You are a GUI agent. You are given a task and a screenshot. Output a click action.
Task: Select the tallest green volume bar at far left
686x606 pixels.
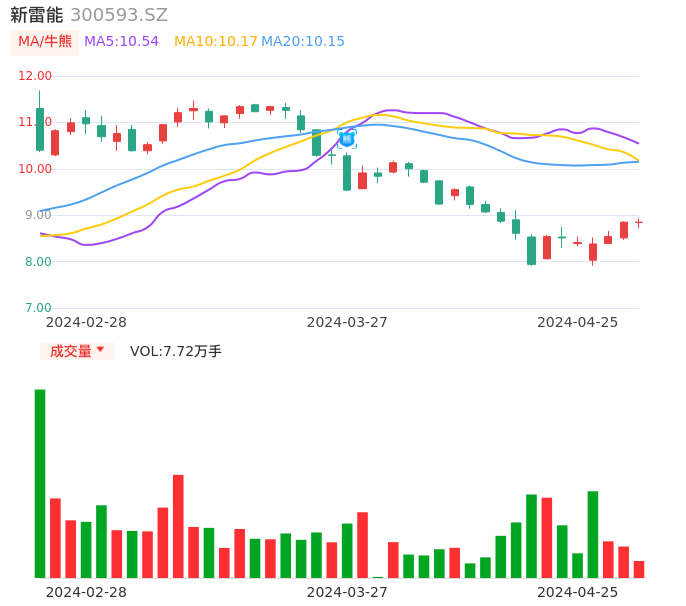tap(40, 483)
